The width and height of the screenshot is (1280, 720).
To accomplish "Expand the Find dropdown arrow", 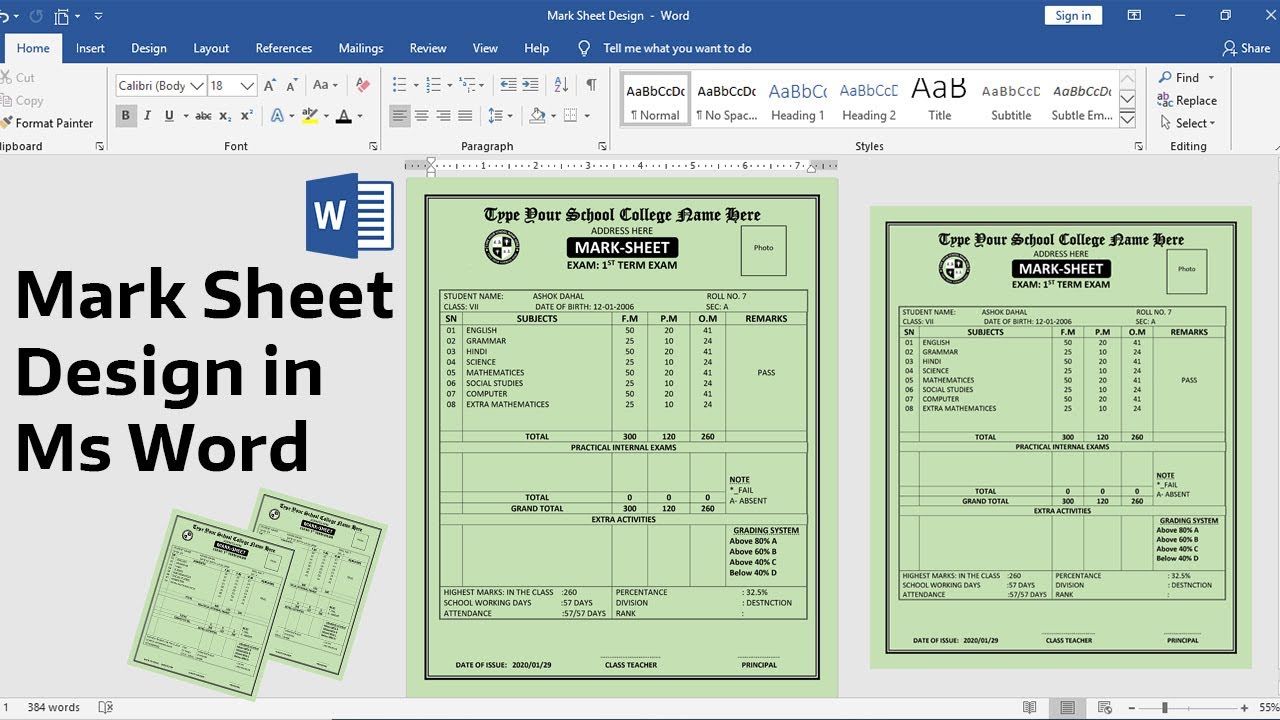I will coord(1211,77).
